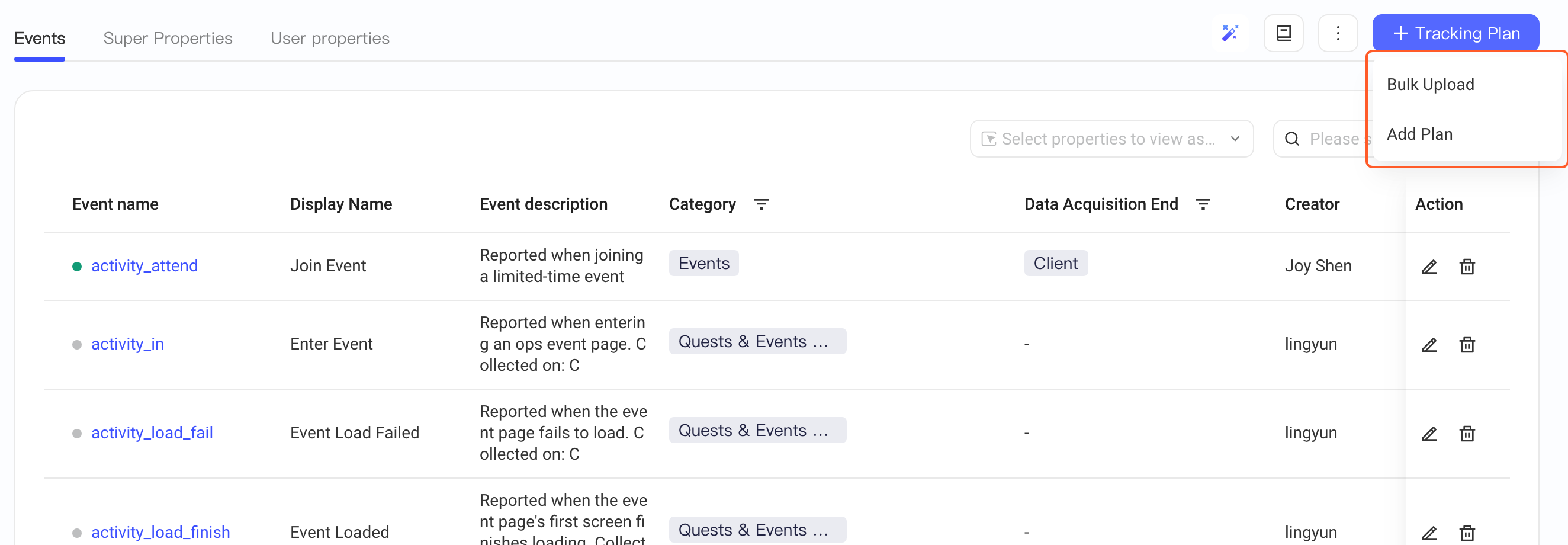Delete the activity_load_fail event
Screen dimensions: 1568x545
(1467, 434)
